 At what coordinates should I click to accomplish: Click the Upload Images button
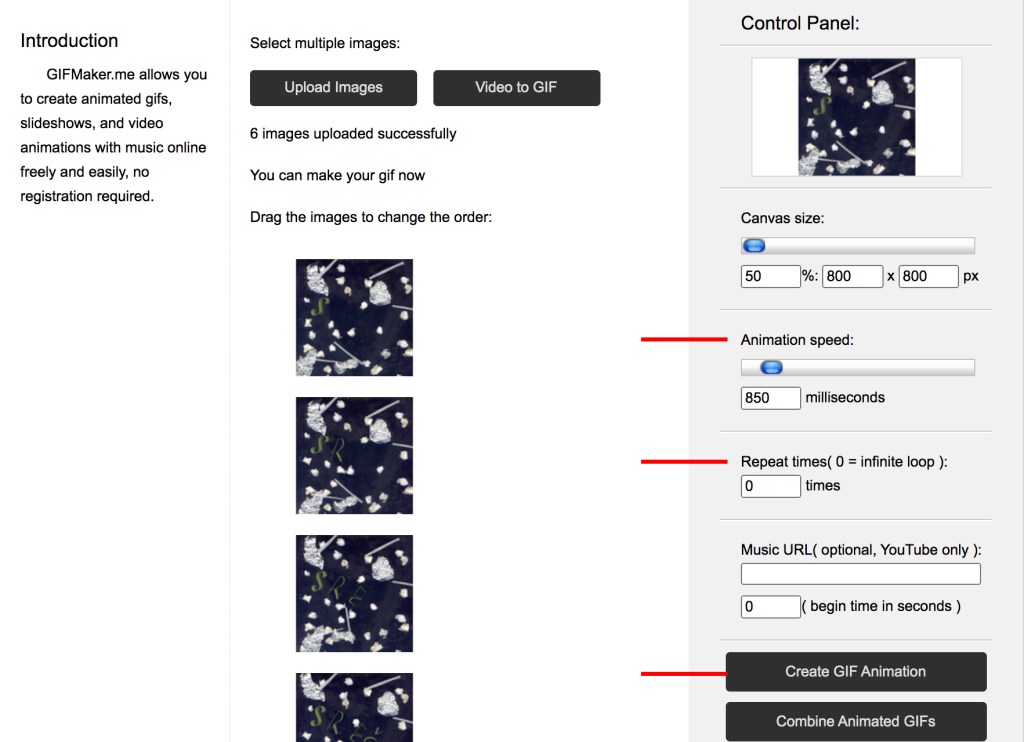333,88
